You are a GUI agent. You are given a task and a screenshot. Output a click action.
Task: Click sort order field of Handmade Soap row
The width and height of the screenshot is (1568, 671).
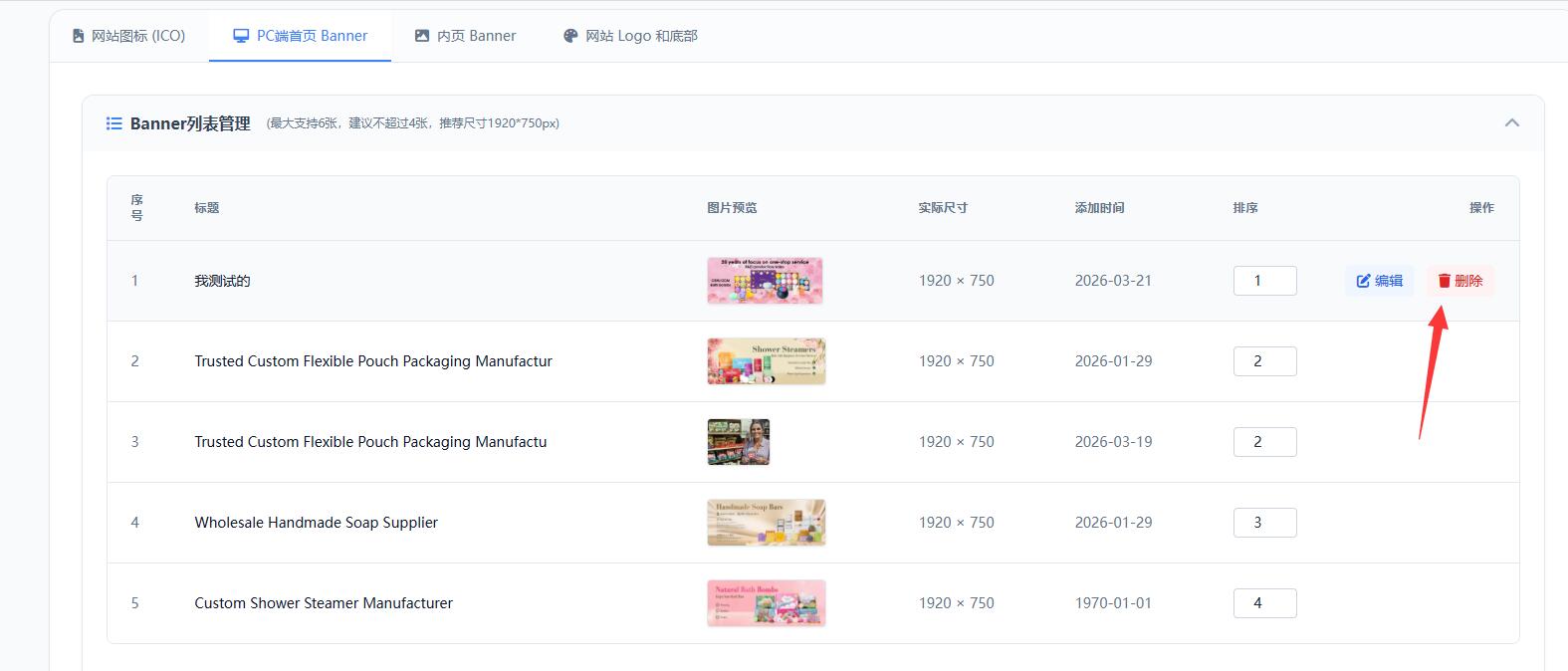1264,523
